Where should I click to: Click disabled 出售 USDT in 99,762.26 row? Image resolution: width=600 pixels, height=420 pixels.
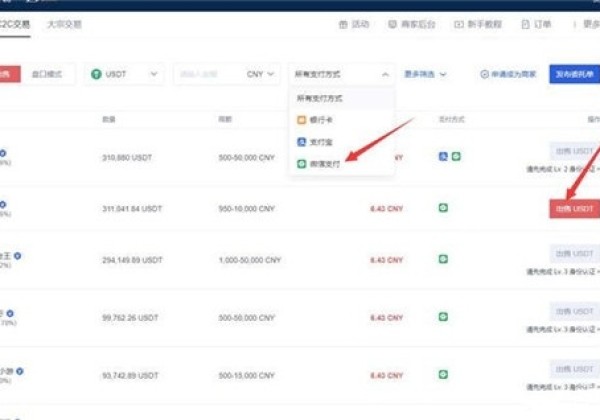(574, 311)
